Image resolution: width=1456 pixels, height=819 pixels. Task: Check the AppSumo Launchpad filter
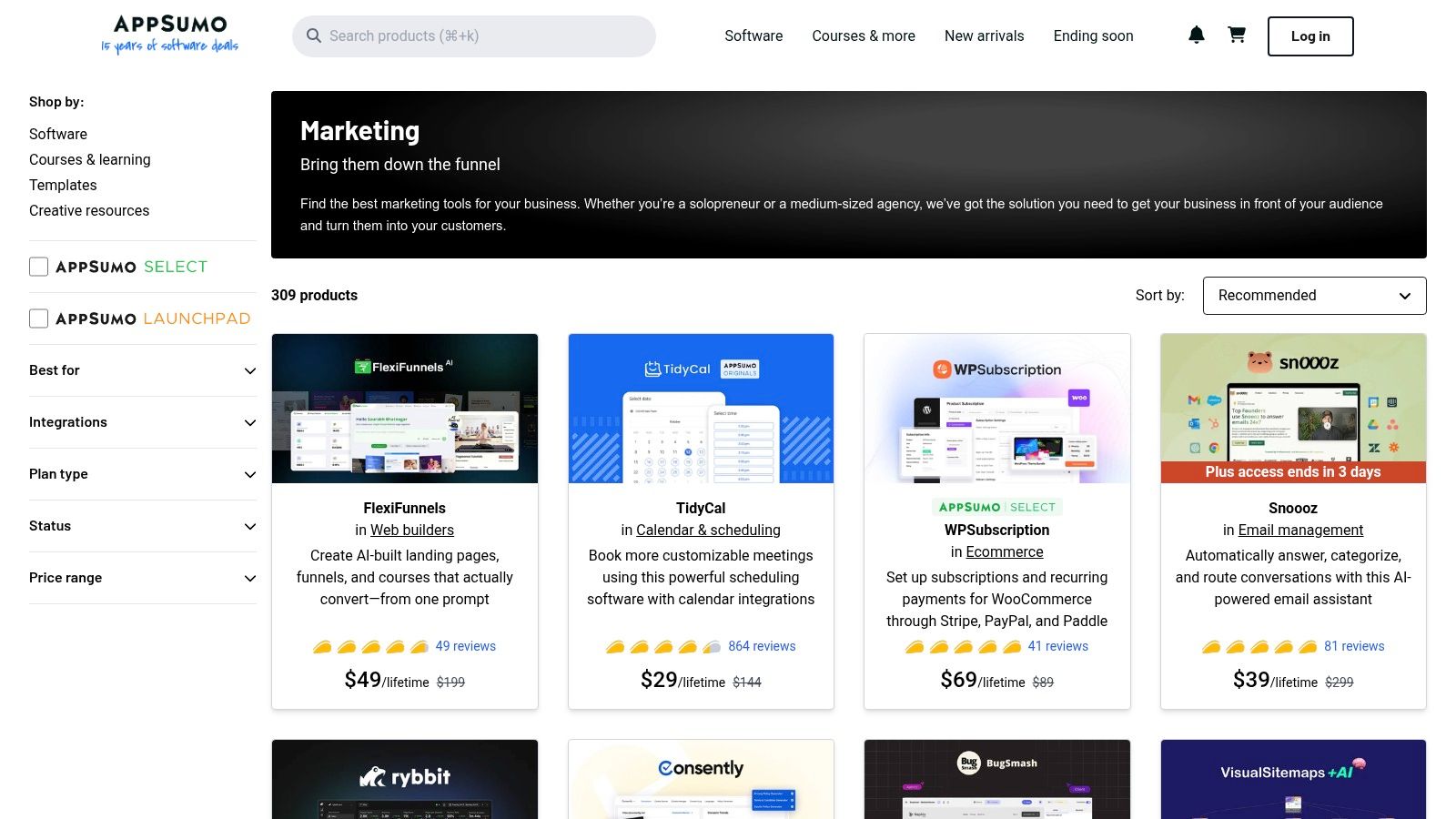[38, 318]
